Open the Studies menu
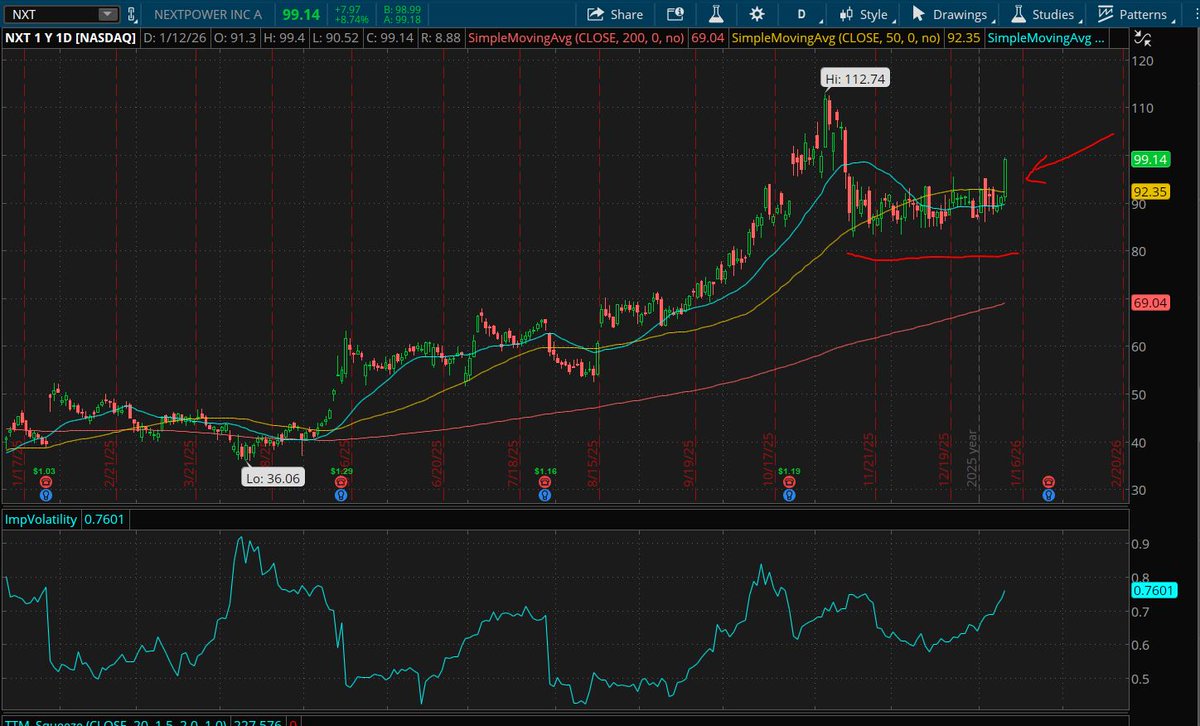The width and height of the screenshot is (1200, 726). point(1045,14)
